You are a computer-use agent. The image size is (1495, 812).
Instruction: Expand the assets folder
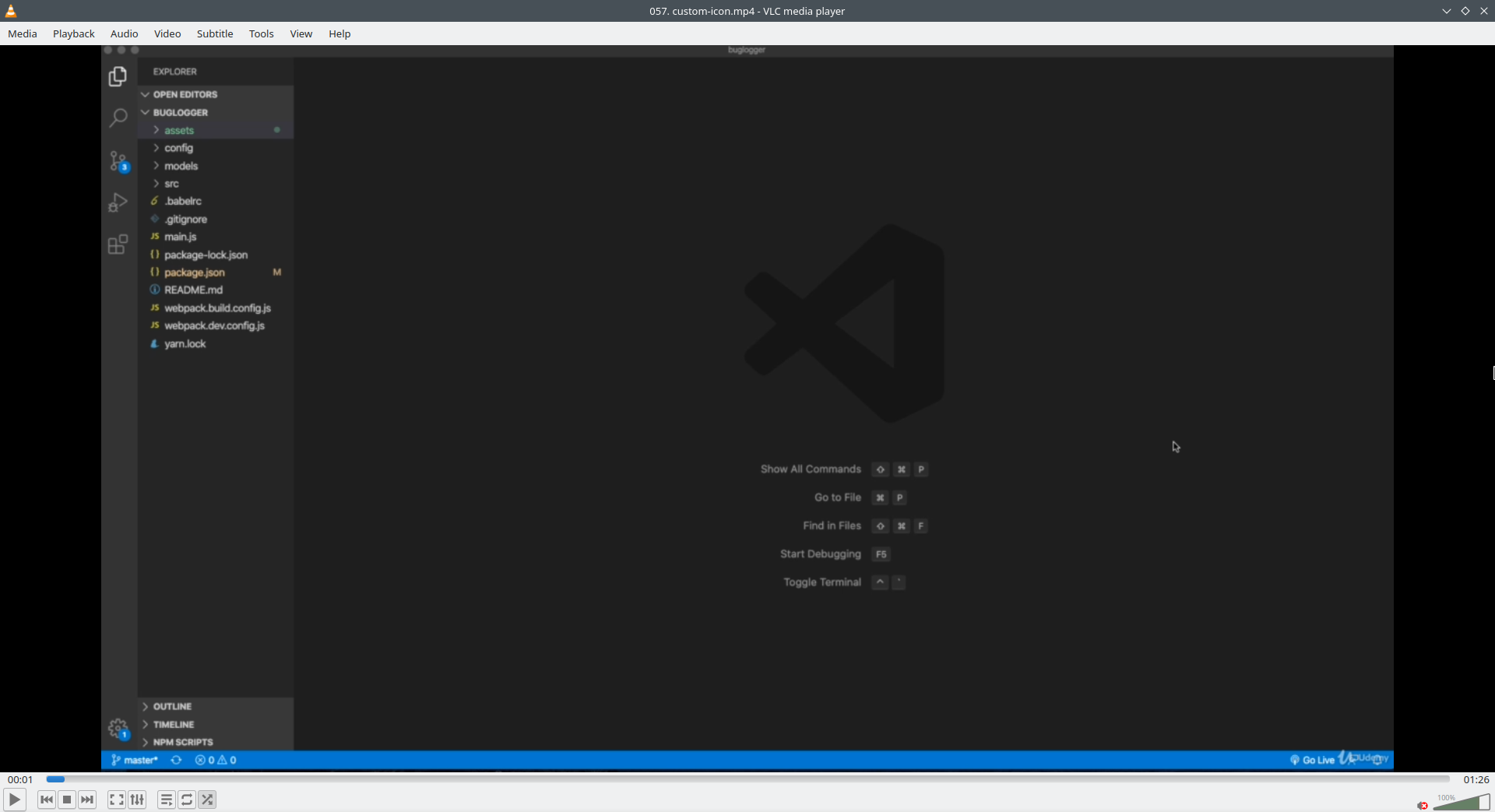tap(216, 130)
